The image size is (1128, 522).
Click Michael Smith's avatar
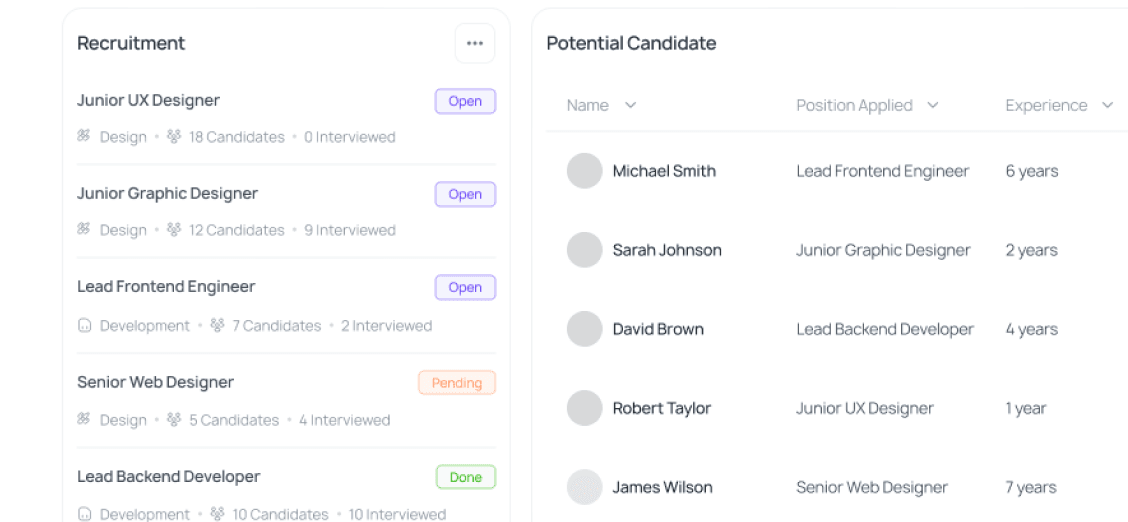click(585, 171)
